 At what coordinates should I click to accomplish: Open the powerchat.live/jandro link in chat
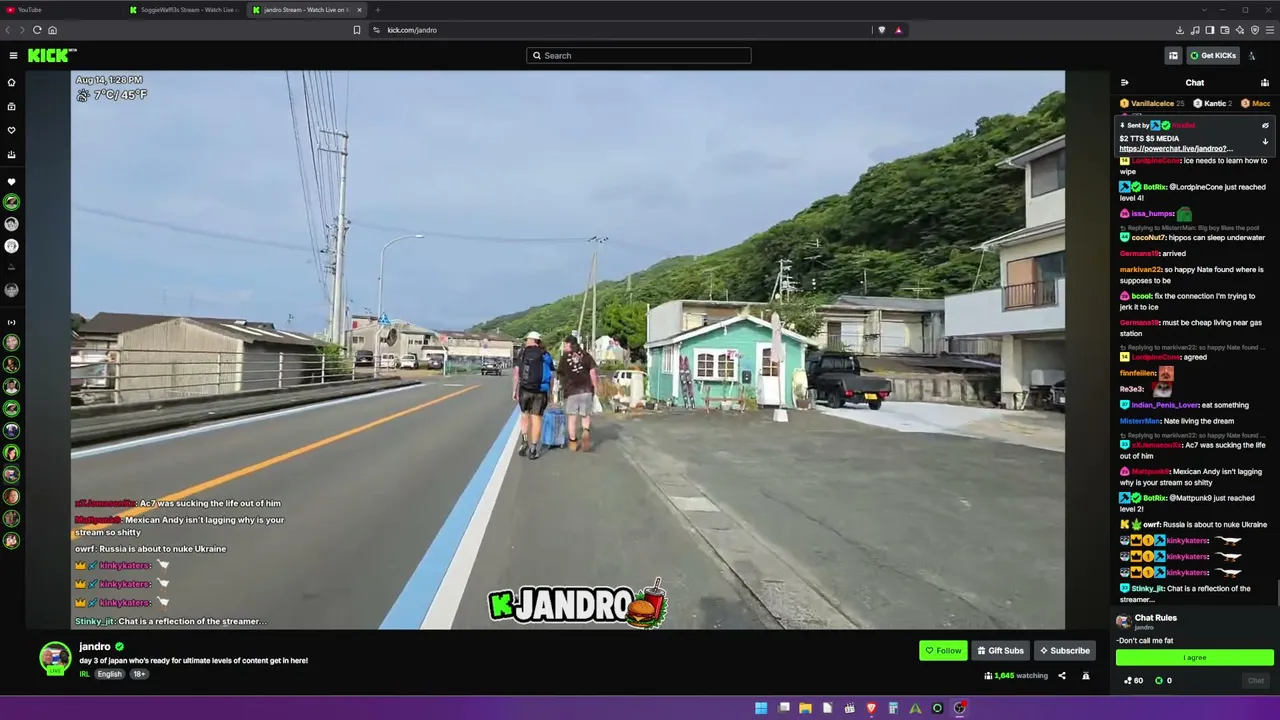[1176, 149]
